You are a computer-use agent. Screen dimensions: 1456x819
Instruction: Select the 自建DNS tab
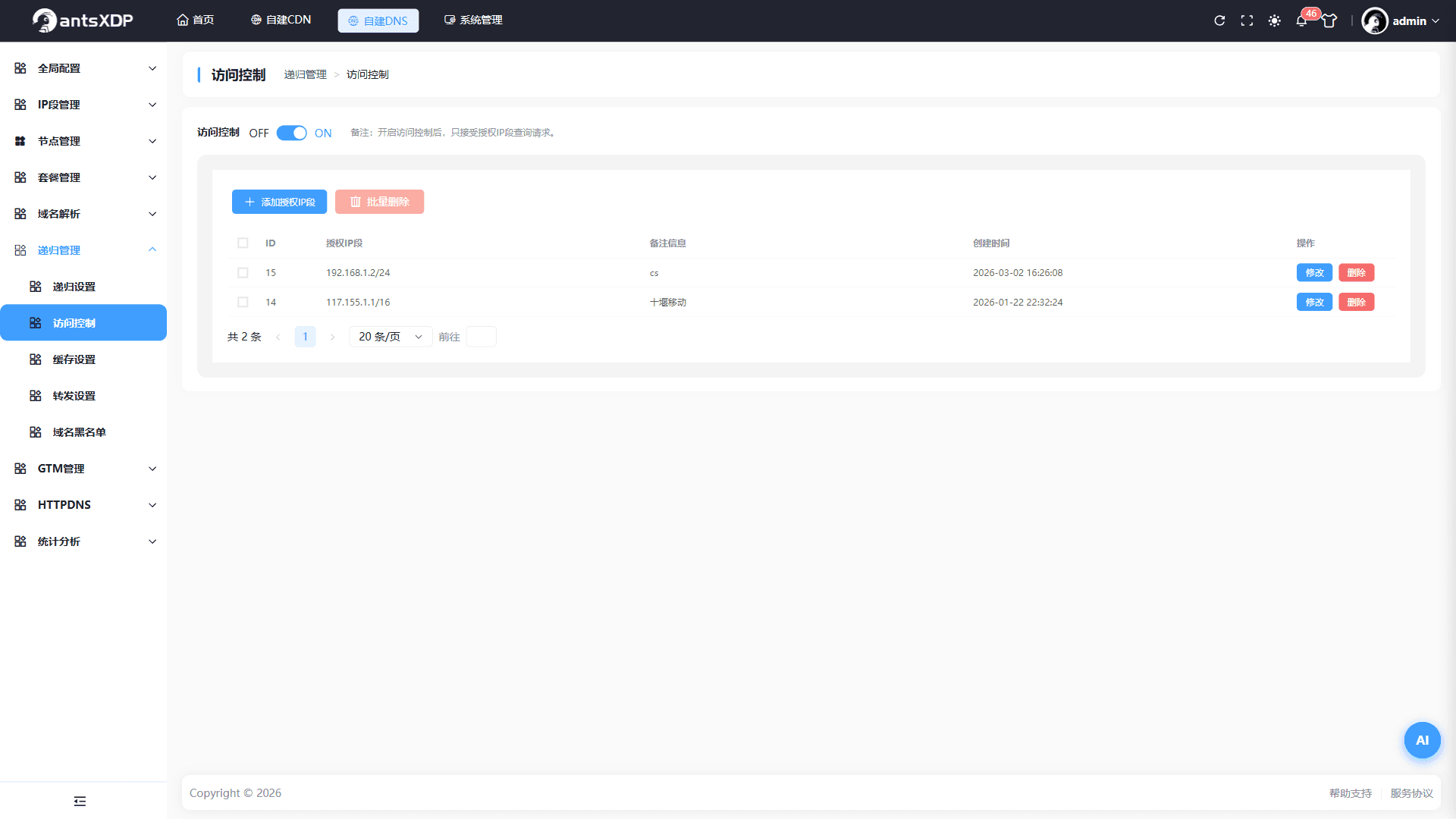[378, 20]
